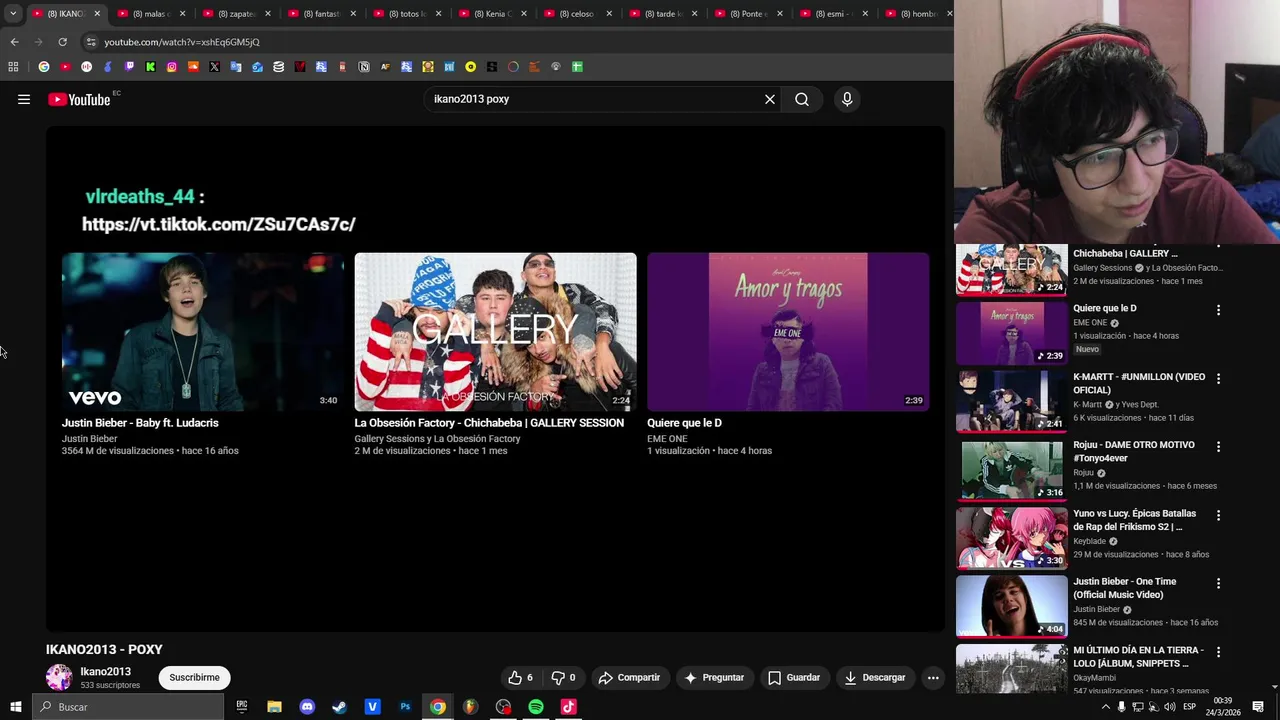Open options for MI ÚLTIMO DÍA EN LA TIERRA

tap(1218, 652)
